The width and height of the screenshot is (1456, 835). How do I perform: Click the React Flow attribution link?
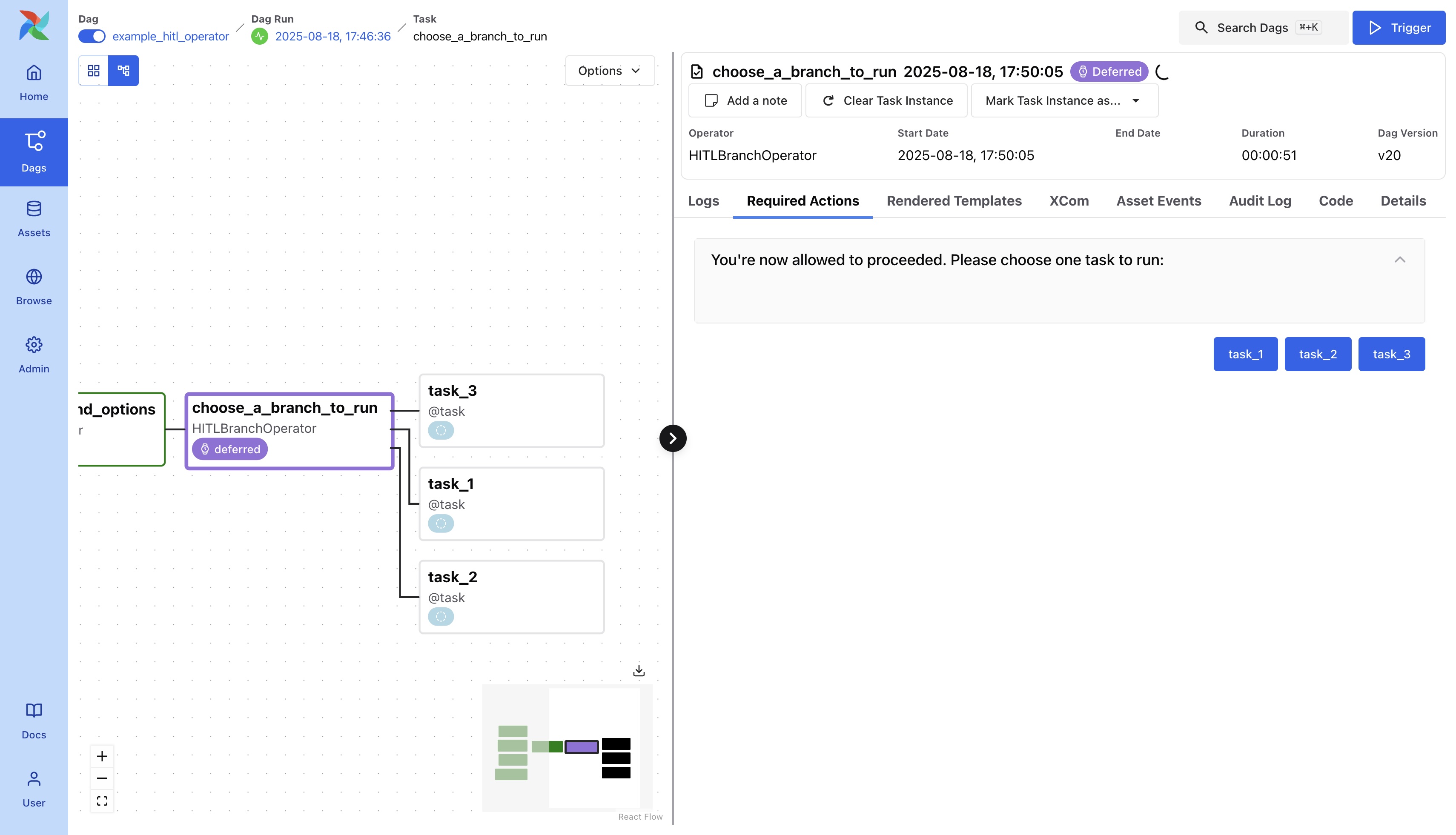[x=640, y=817]
